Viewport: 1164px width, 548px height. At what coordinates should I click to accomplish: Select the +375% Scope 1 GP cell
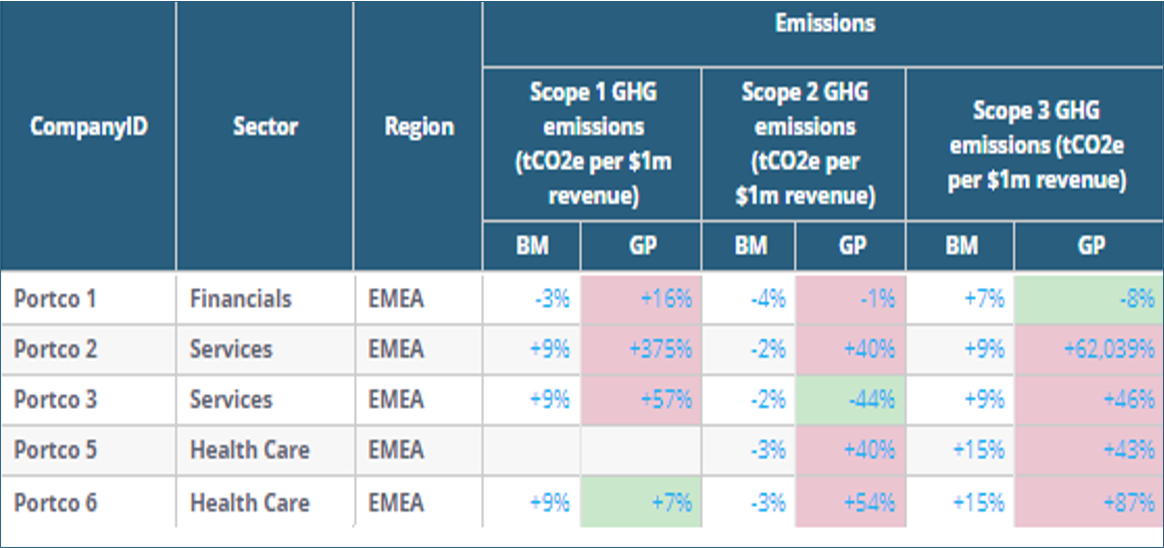point(641,349)
